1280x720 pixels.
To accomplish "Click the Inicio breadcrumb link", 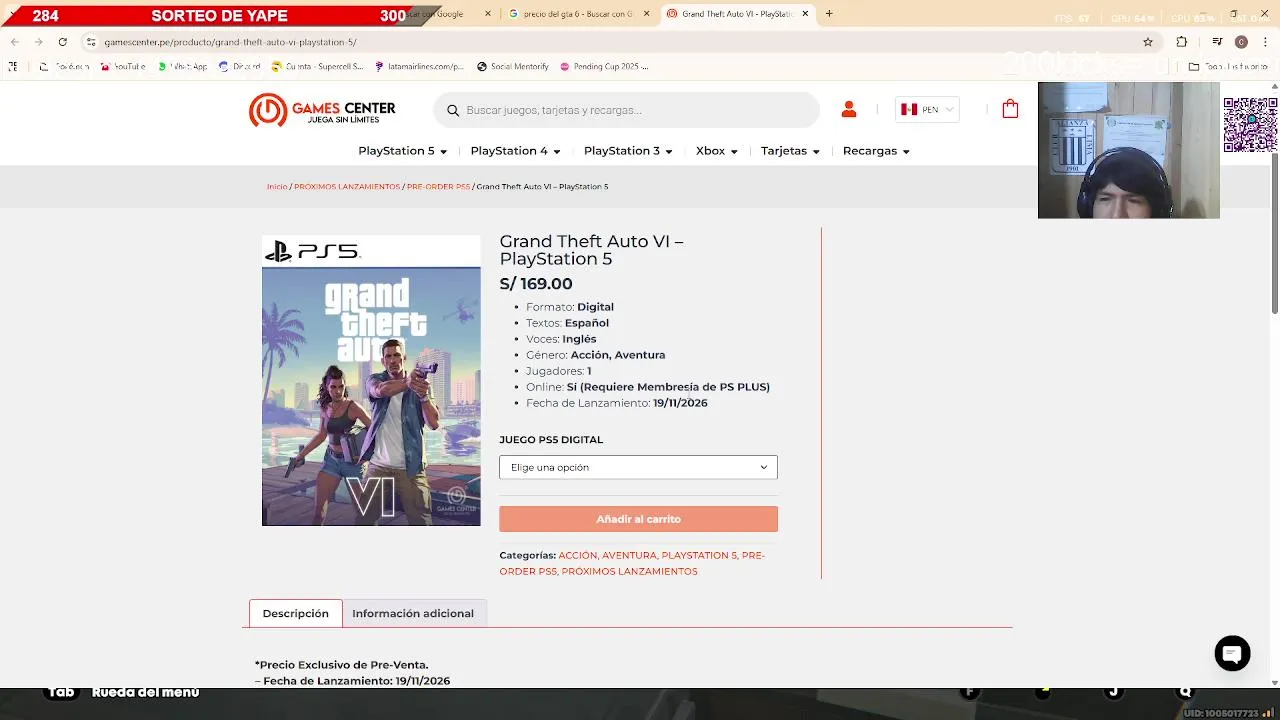I will [277, 187].
